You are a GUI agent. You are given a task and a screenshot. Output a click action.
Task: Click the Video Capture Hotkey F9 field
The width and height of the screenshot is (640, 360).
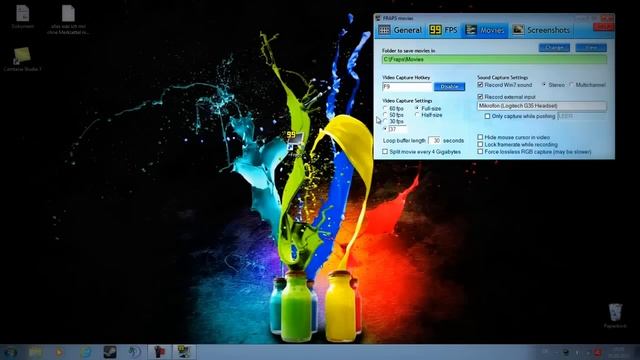pyautogui.click(x=407, y=87)
